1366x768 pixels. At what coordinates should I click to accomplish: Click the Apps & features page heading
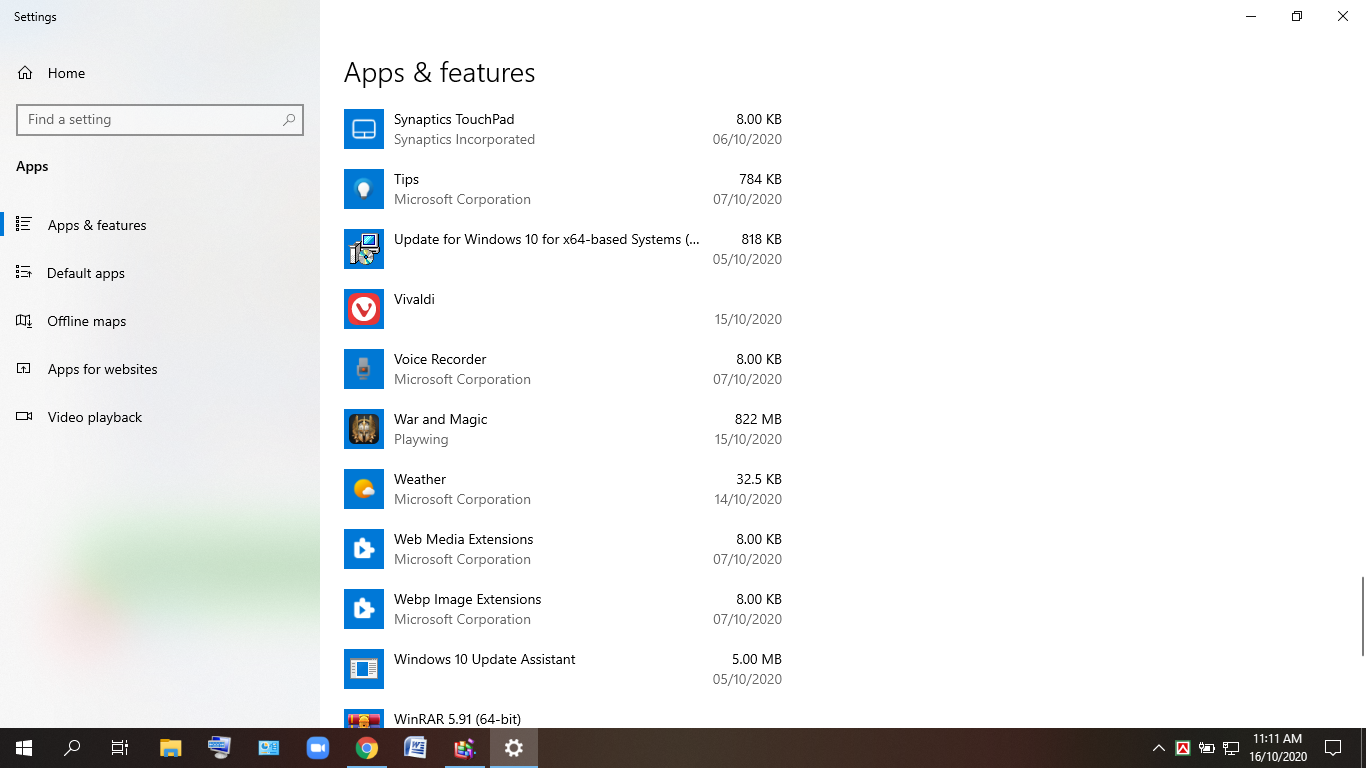[x=440, y=72]
